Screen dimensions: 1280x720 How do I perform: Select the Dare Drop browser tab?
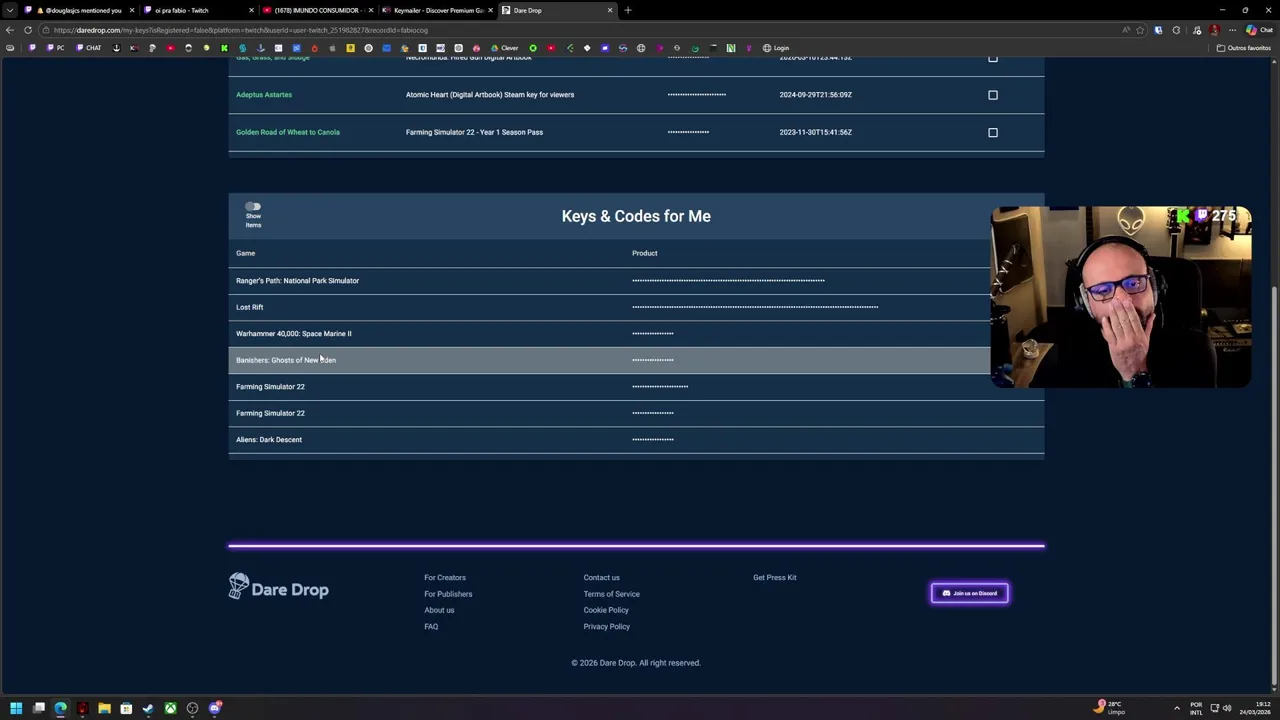pos(555,10)
